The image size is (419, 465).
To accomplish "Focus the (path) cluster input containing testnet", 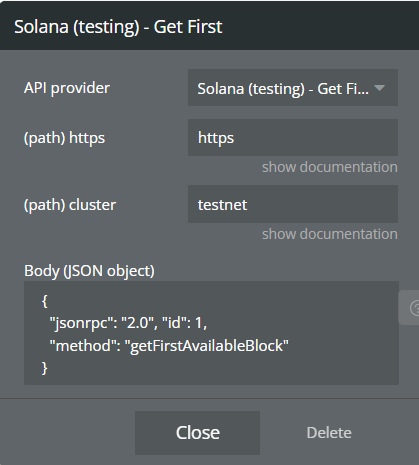I will 293,204.
